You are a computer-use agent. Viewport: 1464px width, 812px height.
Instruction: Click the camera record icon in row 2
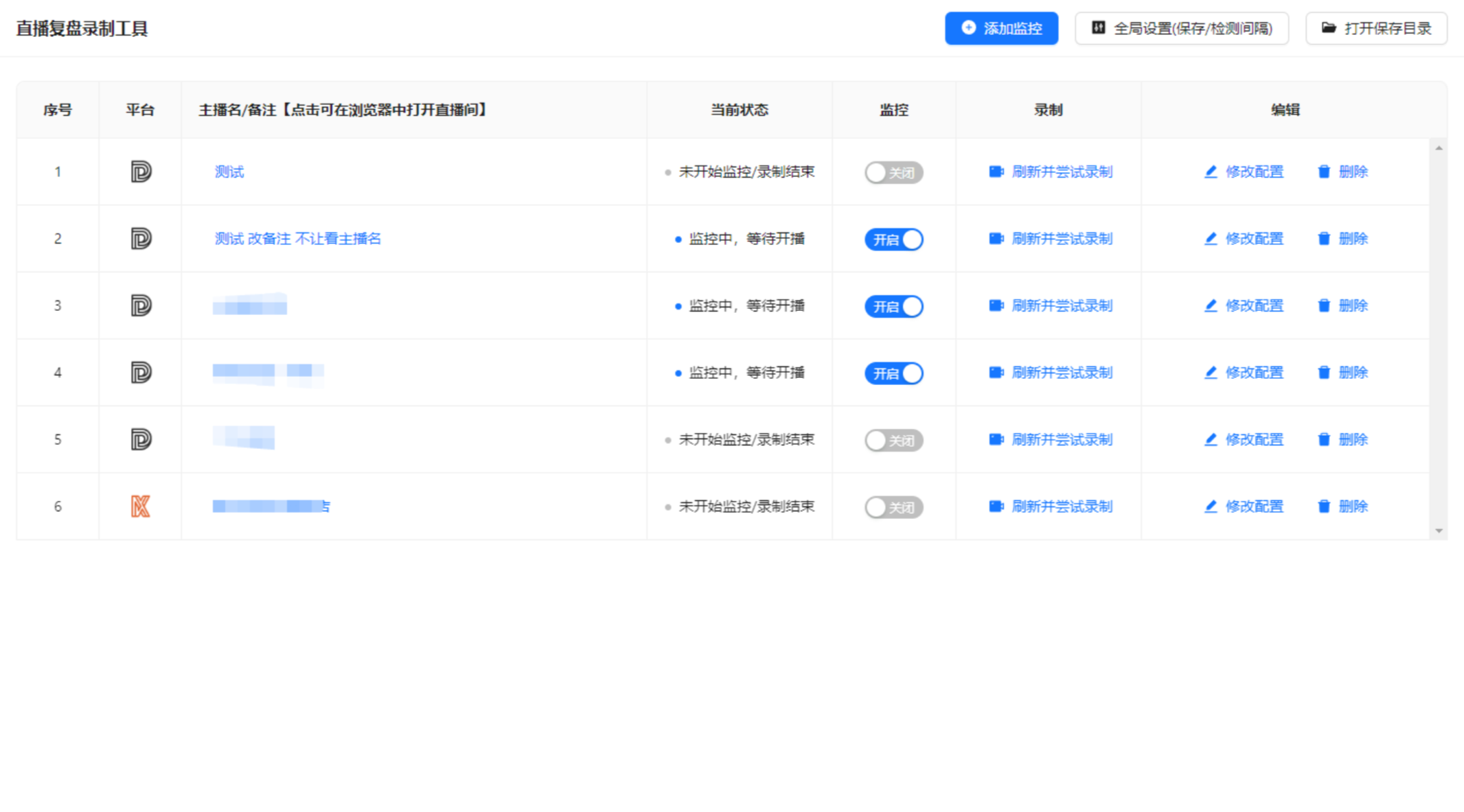(996, 239)
